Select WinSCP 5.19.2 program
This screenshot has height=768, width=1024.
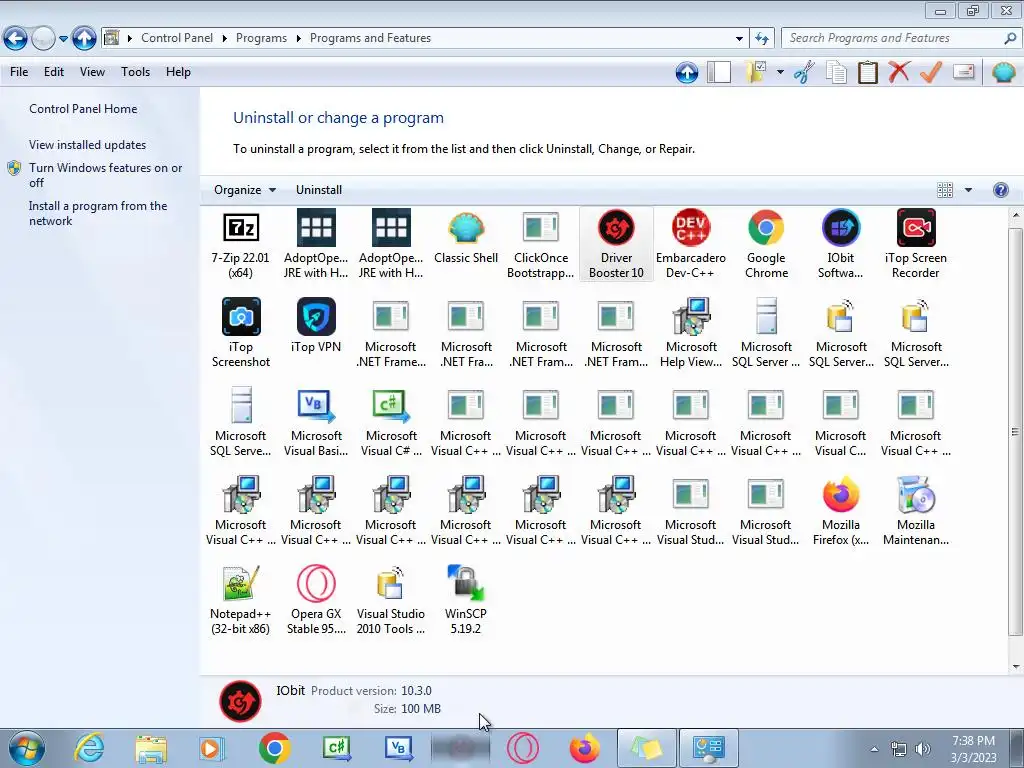pos(466,600)
